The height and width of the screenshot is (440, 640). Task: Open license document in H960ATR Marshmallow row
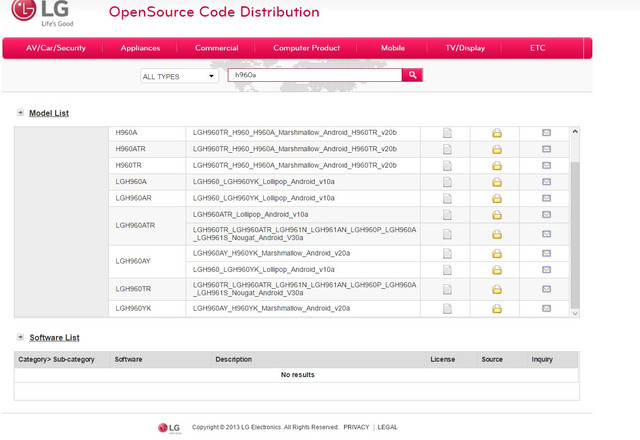(x=447, y=149)
